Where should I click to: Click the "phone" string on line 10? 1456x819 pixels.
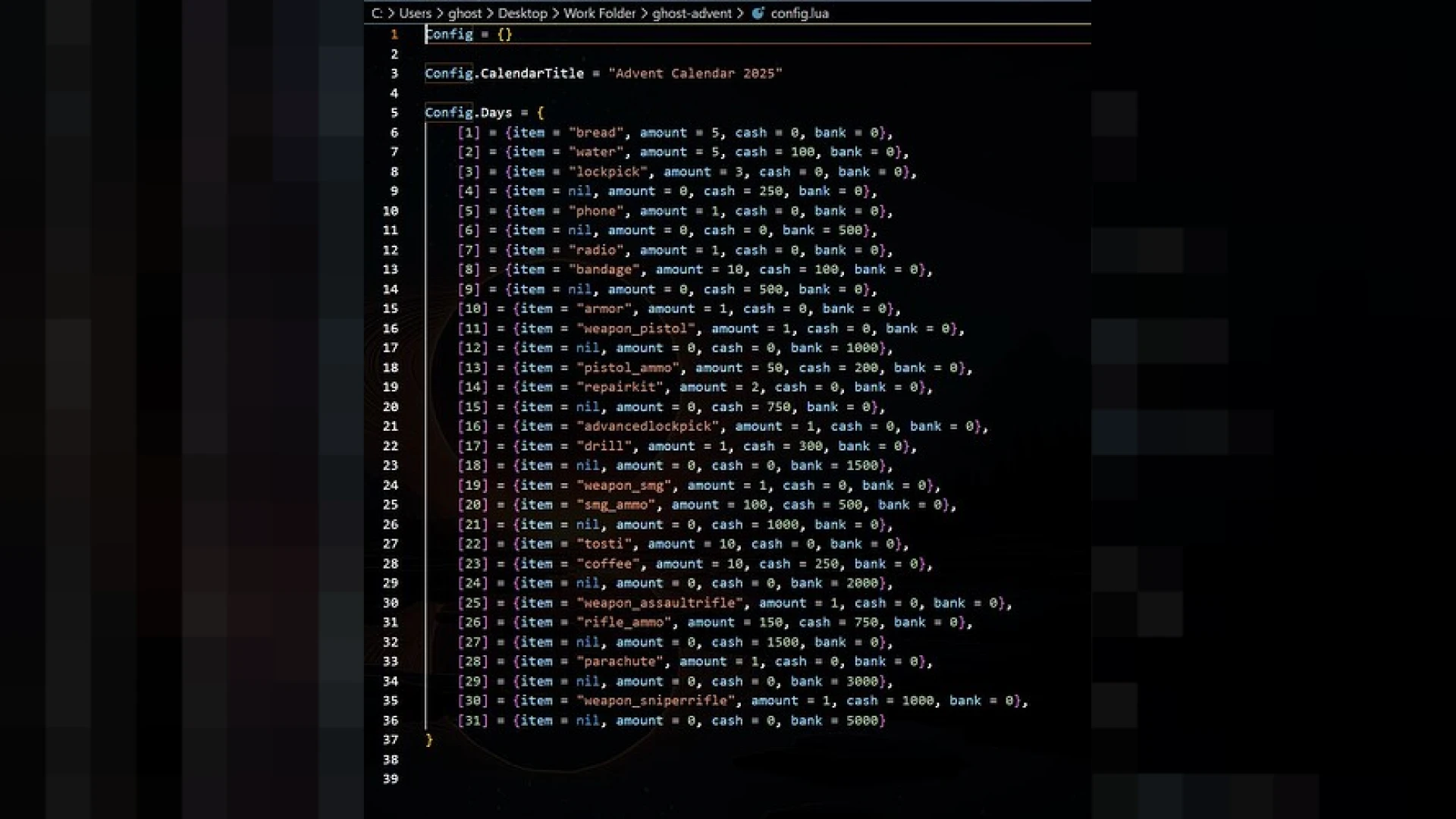tap(595, 211)
